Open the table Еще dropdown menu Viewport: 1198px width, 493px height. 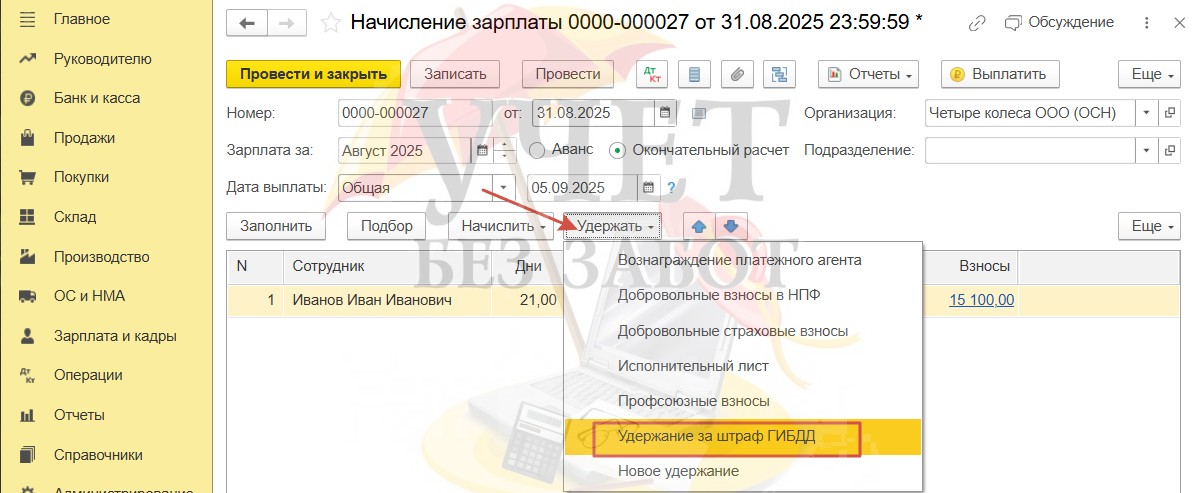click(1151, 226)
